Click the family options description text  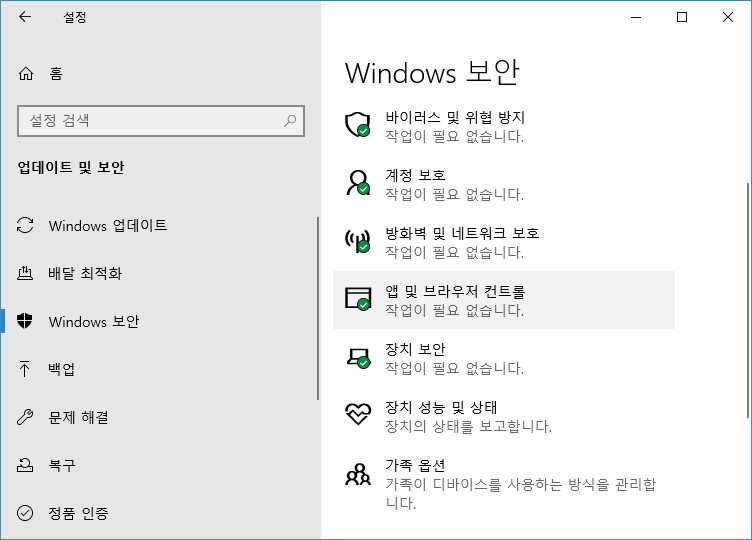(x=520, y=493)
